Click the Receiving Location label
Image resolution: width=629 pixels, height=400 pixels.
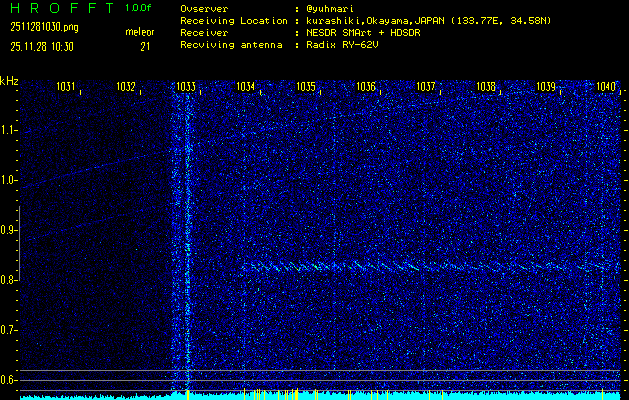234,21
